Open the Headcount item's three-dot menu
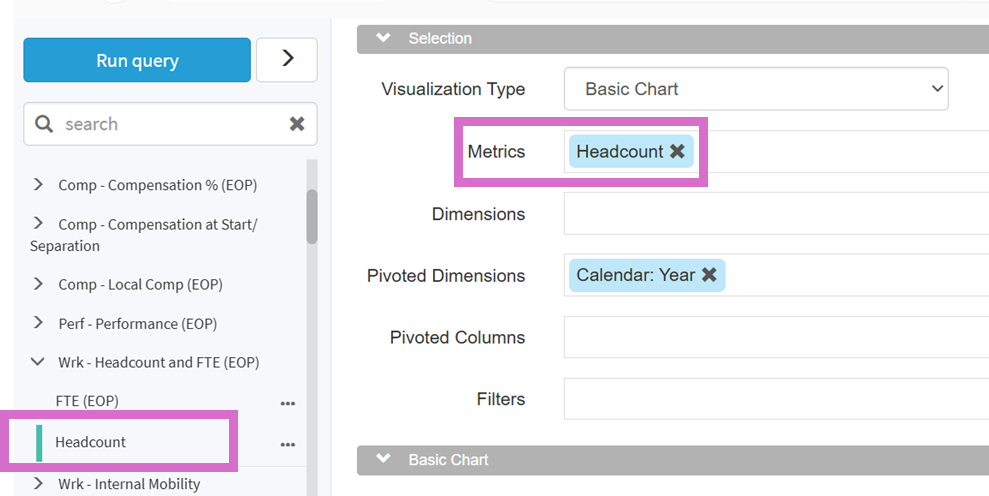The image size is (989, 496). [x=288, y=443]
